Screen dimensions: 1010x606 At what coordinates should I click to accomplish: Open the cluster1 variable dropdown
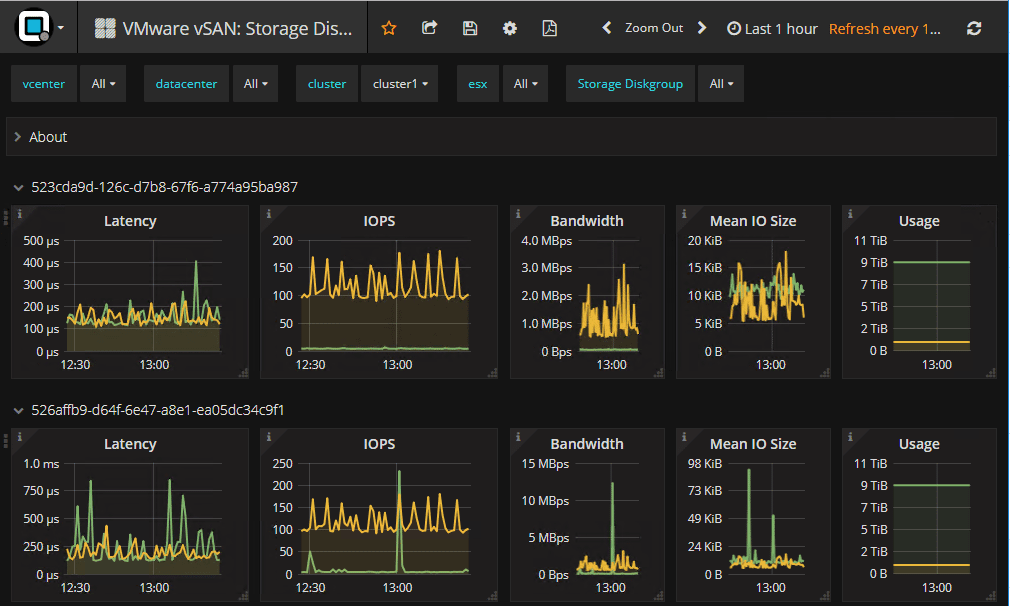pos(400,84)
